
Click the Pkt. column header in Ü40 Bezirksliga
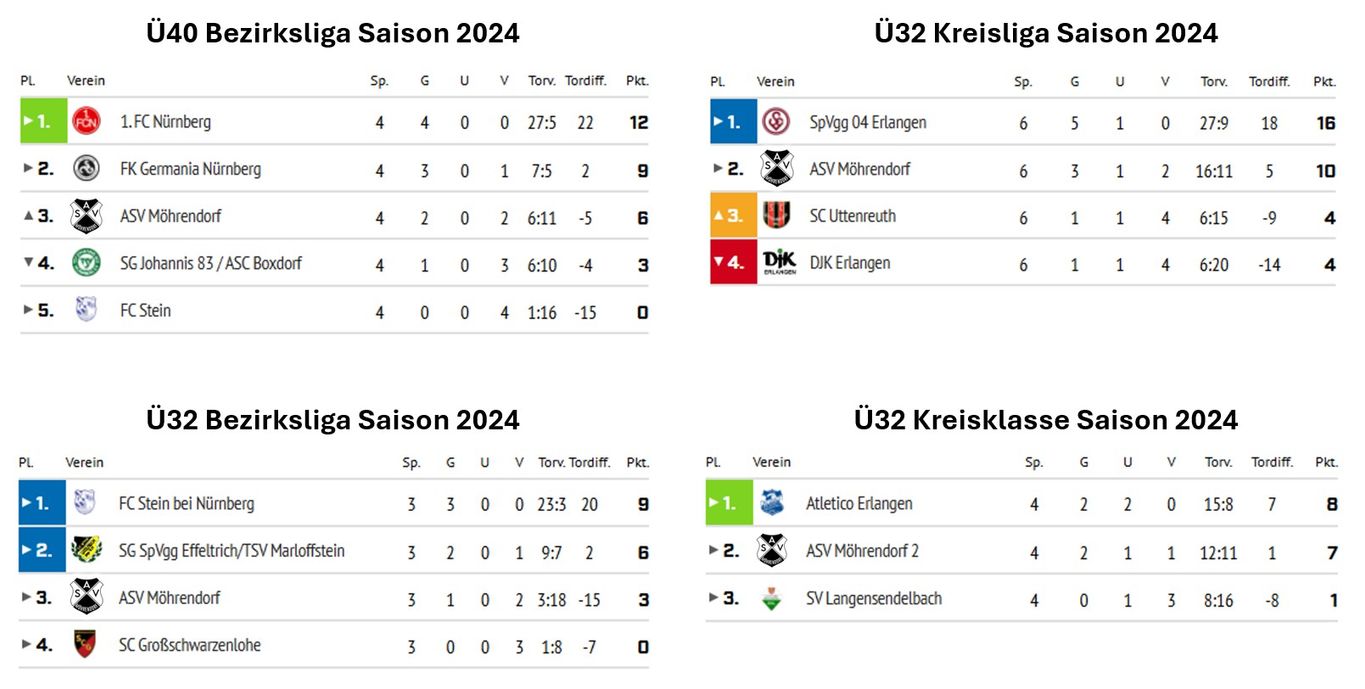(637, 81)
